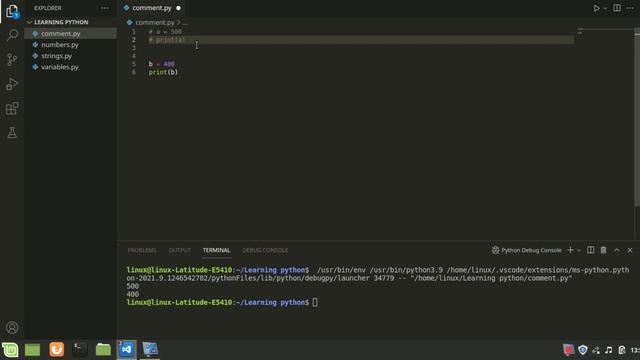Run Python file with play button

596,8
